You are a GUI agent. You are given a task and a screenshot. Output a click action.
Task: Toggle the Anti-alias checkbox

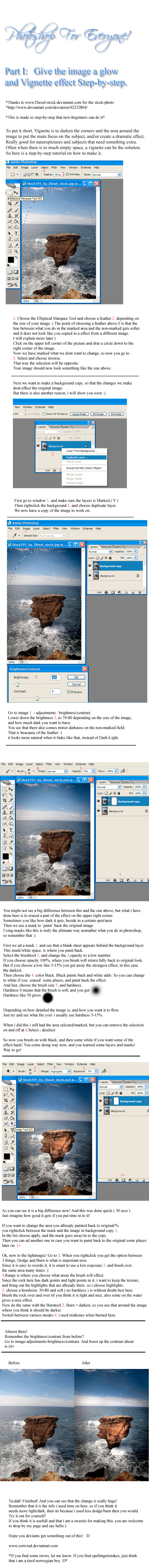point(68,174)
